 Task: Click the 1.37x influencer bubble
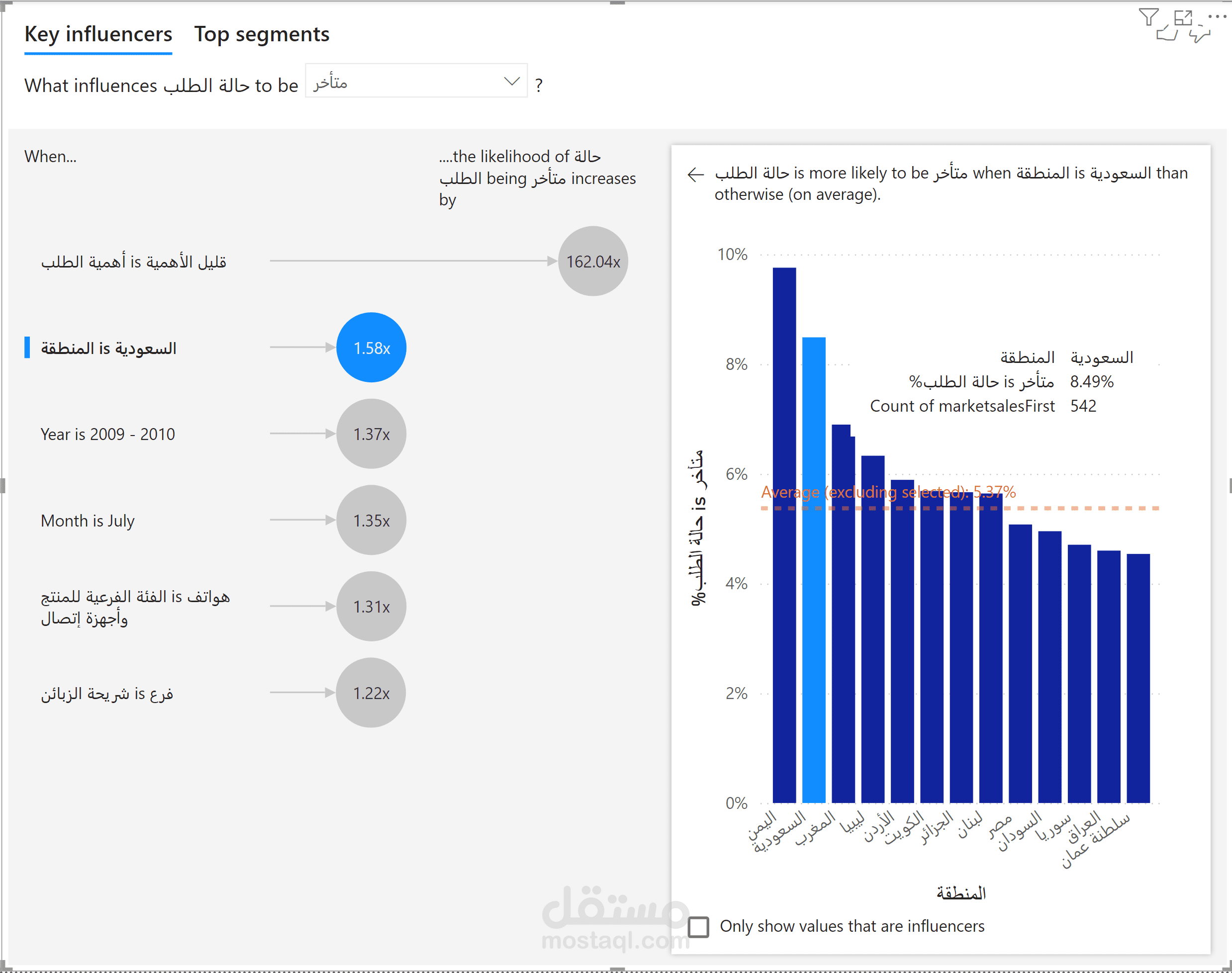371,434
